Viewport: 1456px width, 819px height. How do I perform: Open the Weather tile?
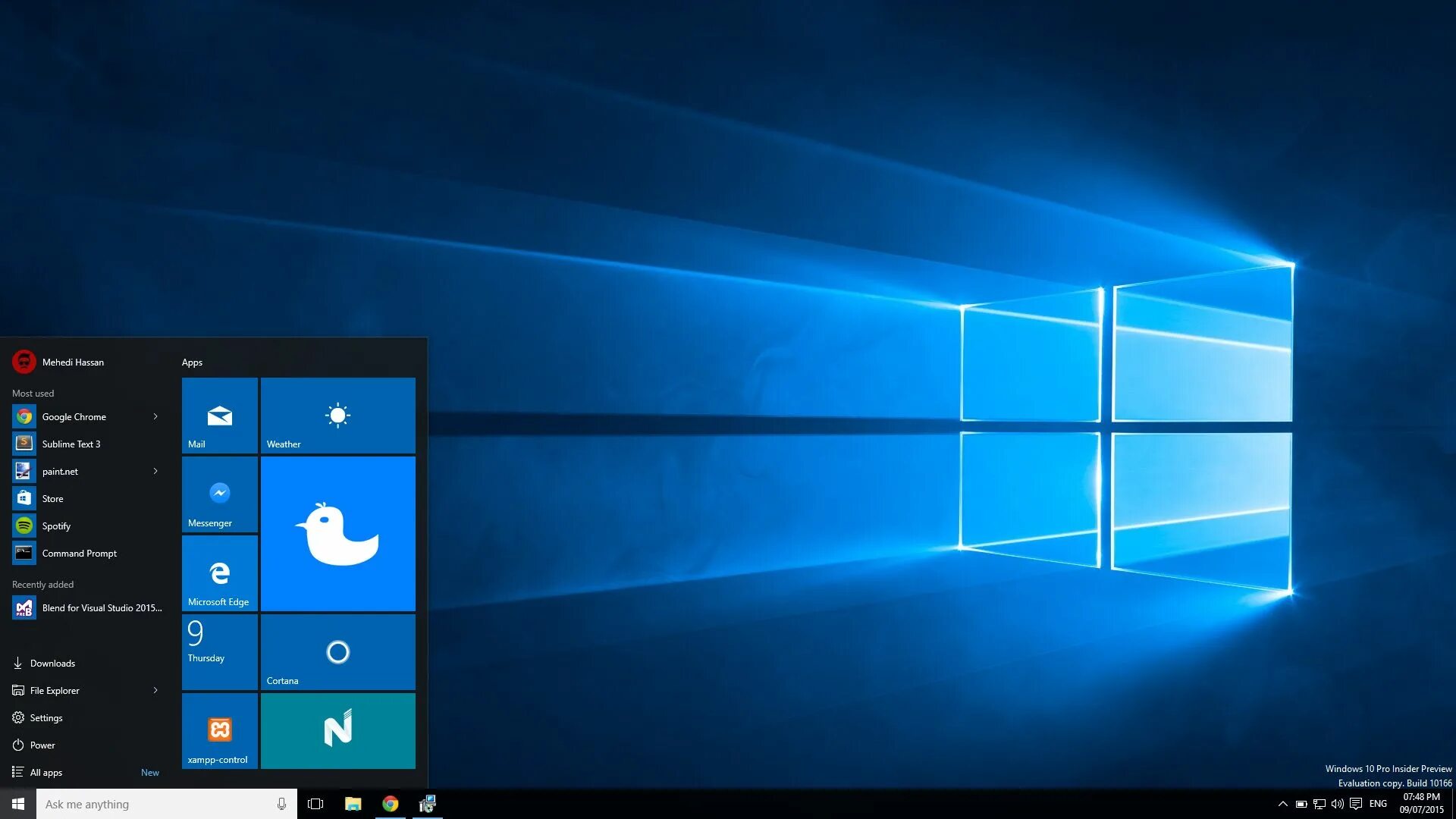[x=337, y=416]
